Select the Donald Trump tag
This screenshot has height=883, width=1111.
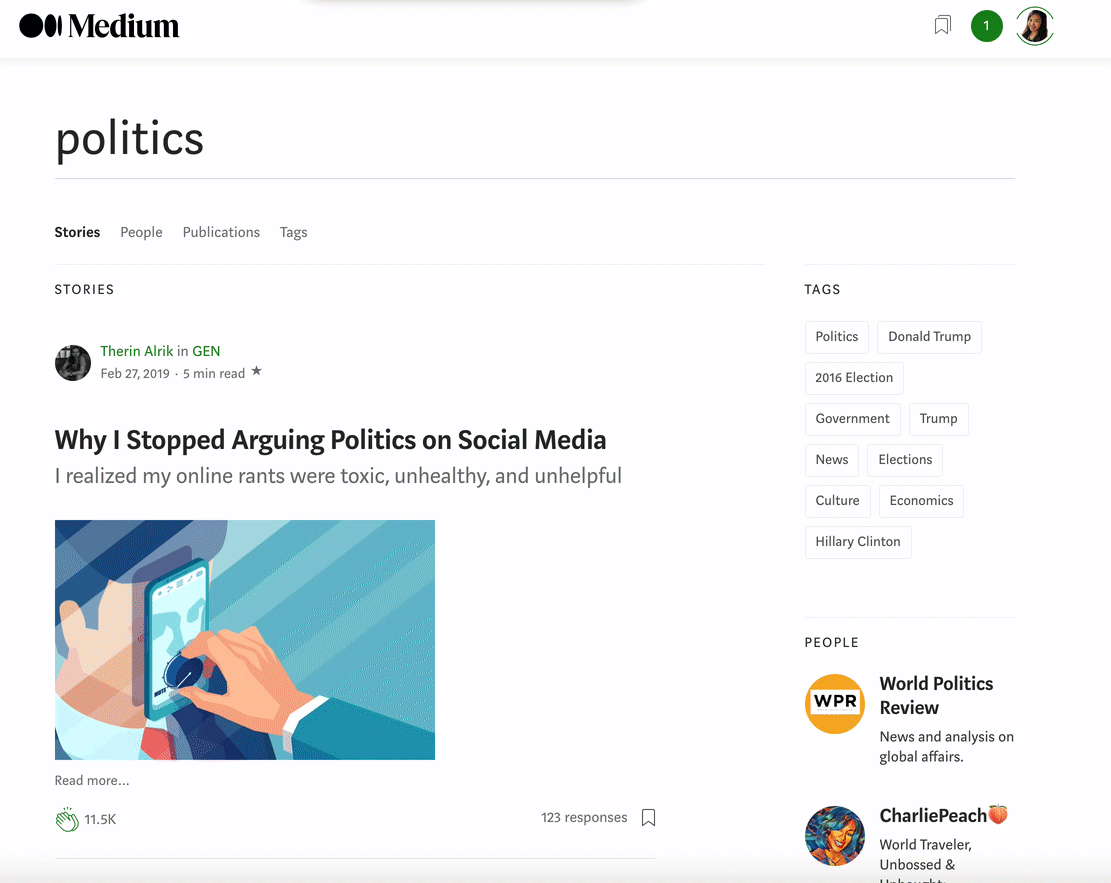point(929,337)
